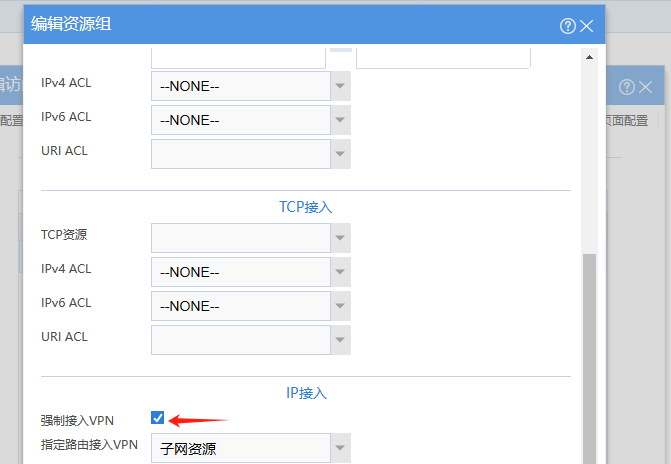Open the upper IPv6 ACL dropdown above TCP接入
Viewport: 671px width, 464px height.
click(x=341, y=120)
